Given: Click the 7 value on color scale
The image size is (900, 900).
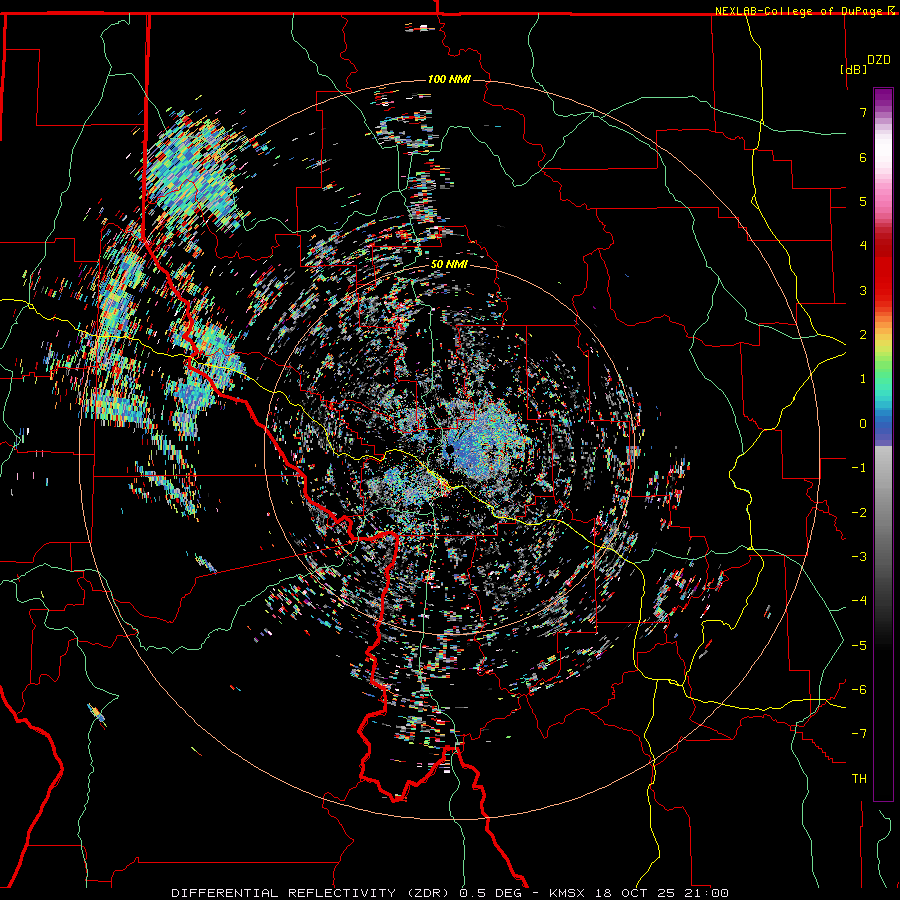Looking at the screenshot, I should (863, 112).
